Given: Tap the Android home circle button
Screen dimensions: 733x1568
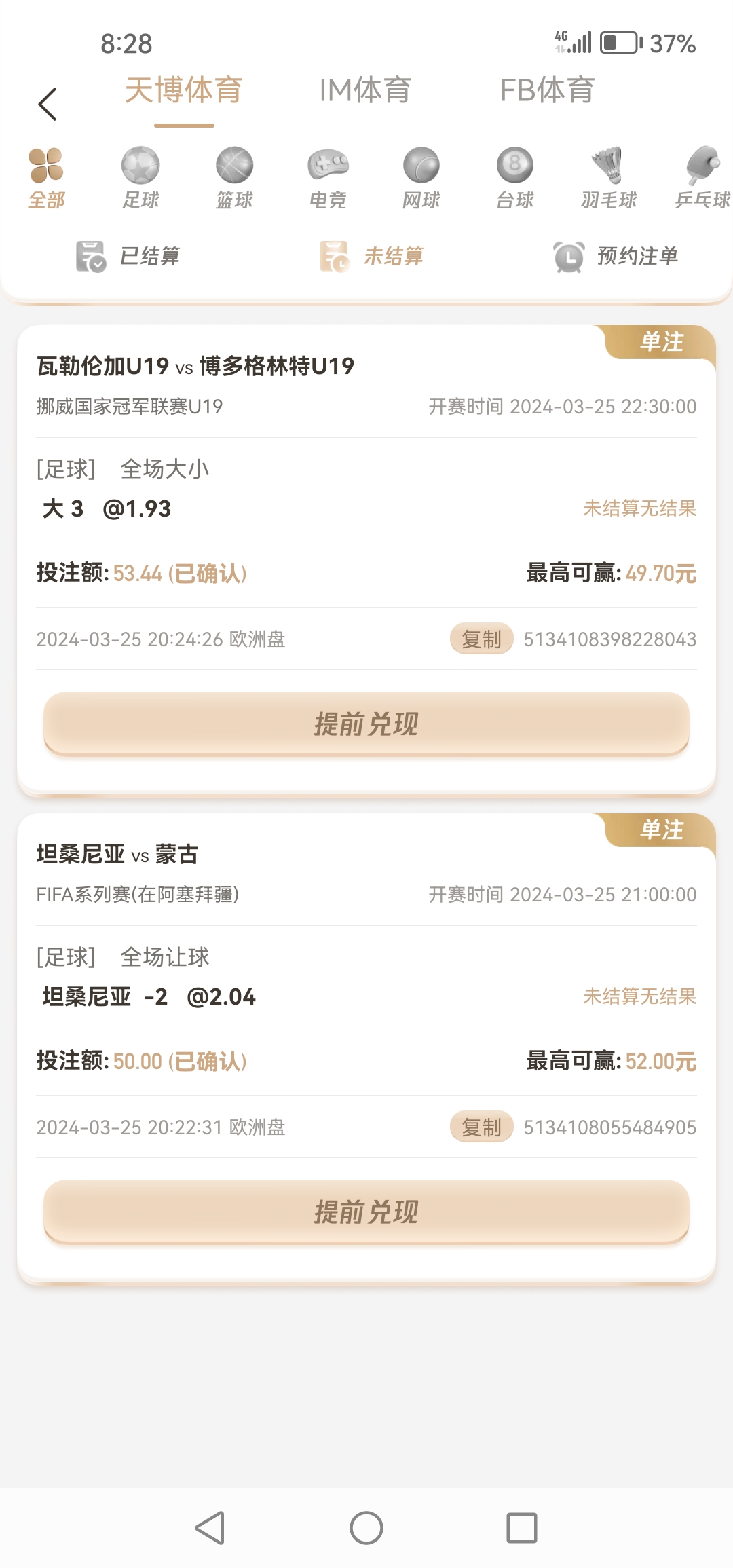Looking at the screenshot, I should [366, 1528].
